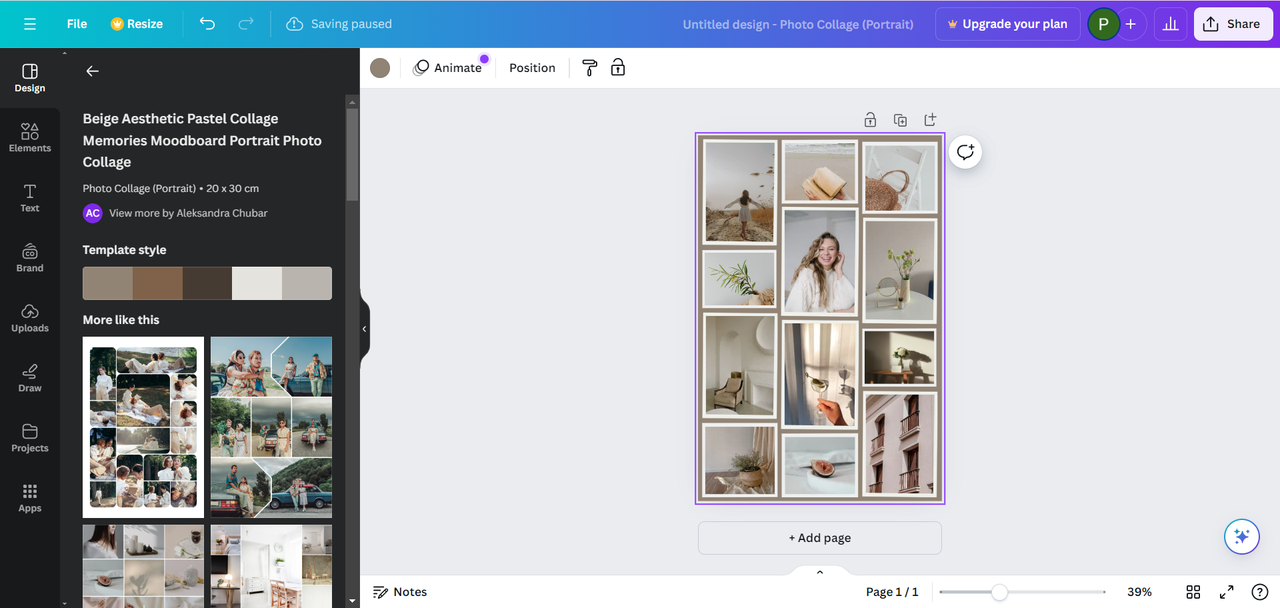1280x608 pixels.
Task: Add new page icon above canvas
Action: pyautogui.click(x=930, y=120)
